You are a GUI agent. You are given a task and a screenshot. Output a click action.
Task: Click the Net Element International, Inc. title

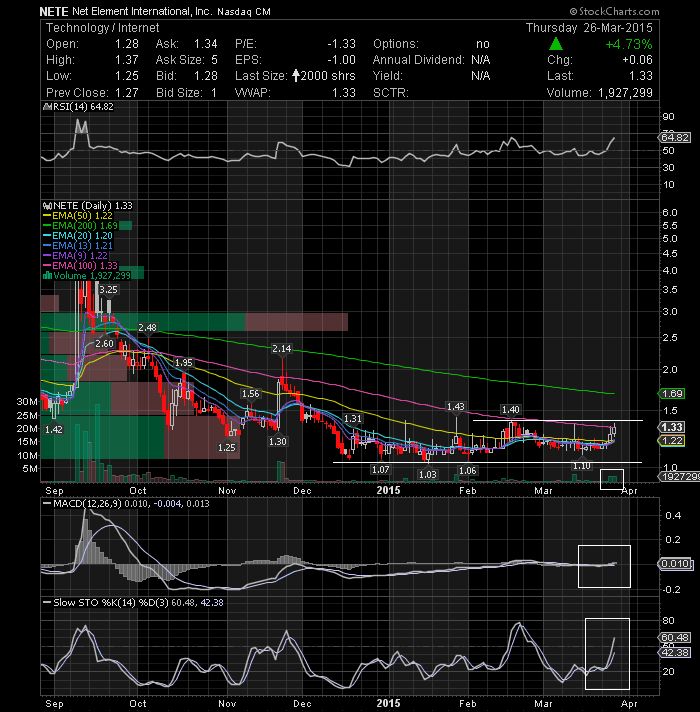click(x=142, y=12)
